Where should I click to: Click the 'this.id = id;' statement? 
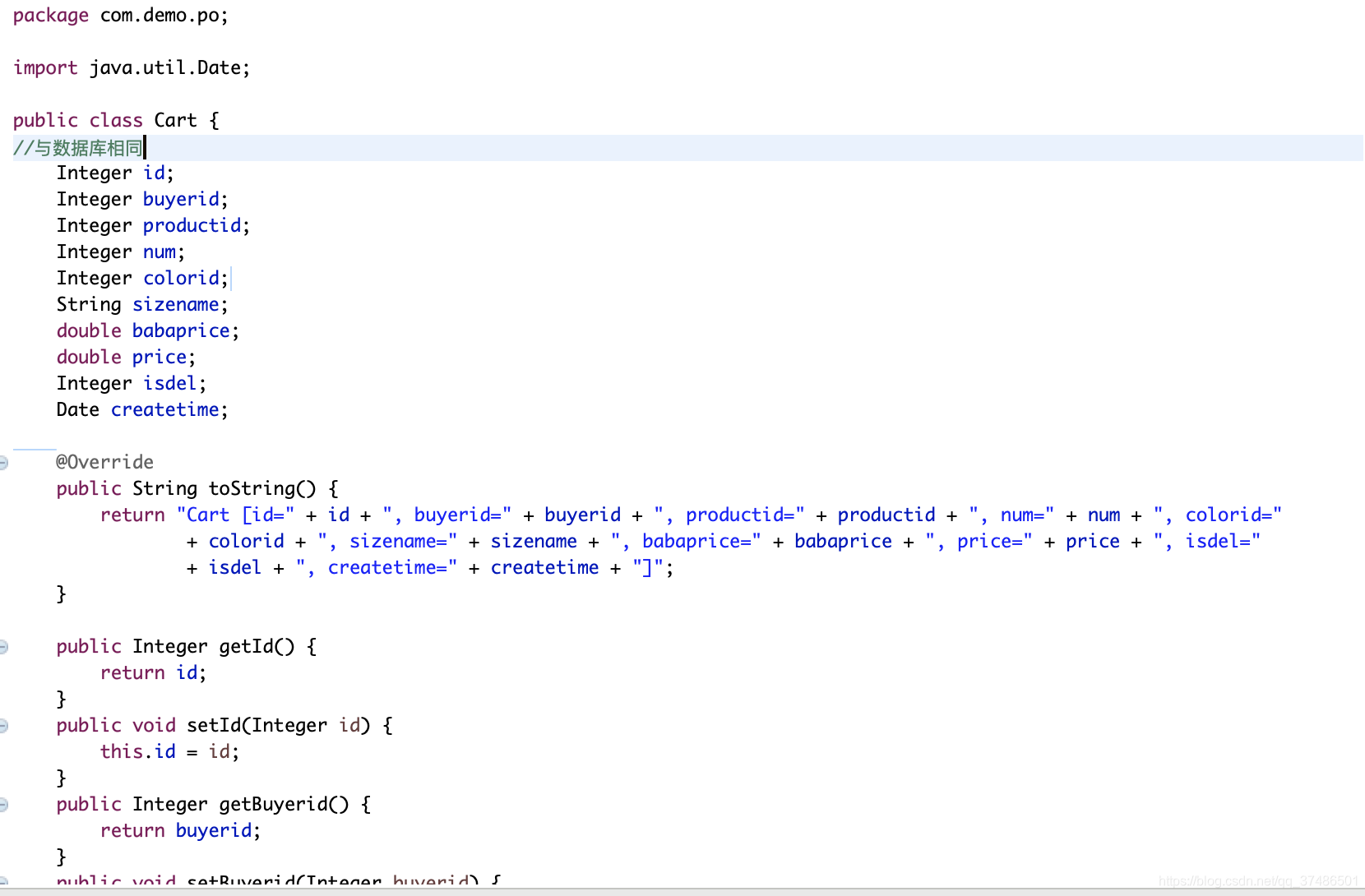click(x=169, y=751)
